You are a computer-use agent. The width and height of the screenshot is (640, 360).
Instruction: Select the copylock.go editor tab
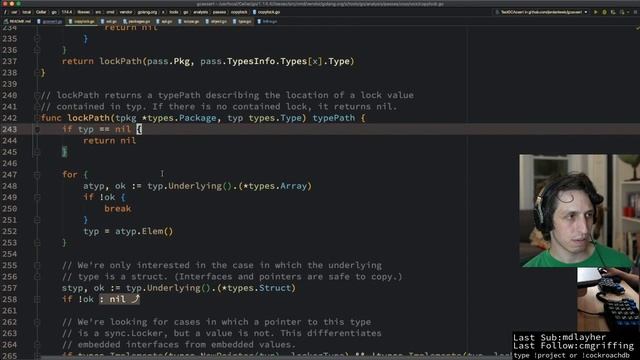pos(82,21)
